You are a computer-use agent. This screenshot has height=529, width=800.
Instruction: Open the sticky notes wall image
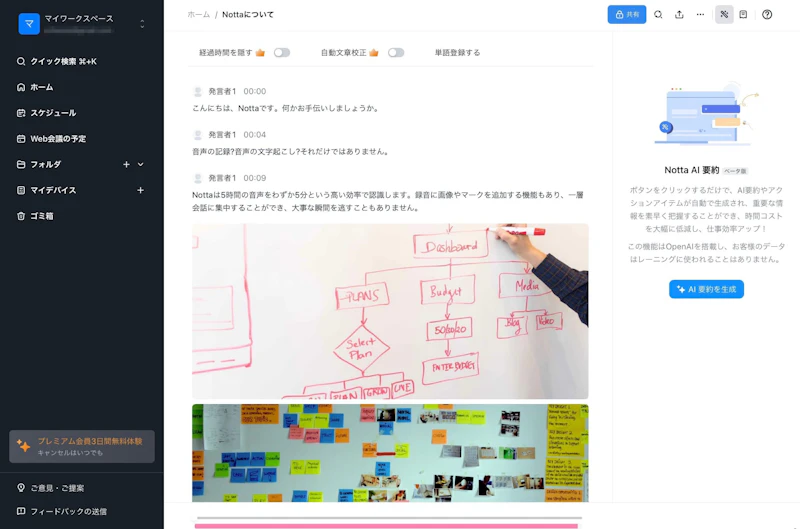click(390, 453)
